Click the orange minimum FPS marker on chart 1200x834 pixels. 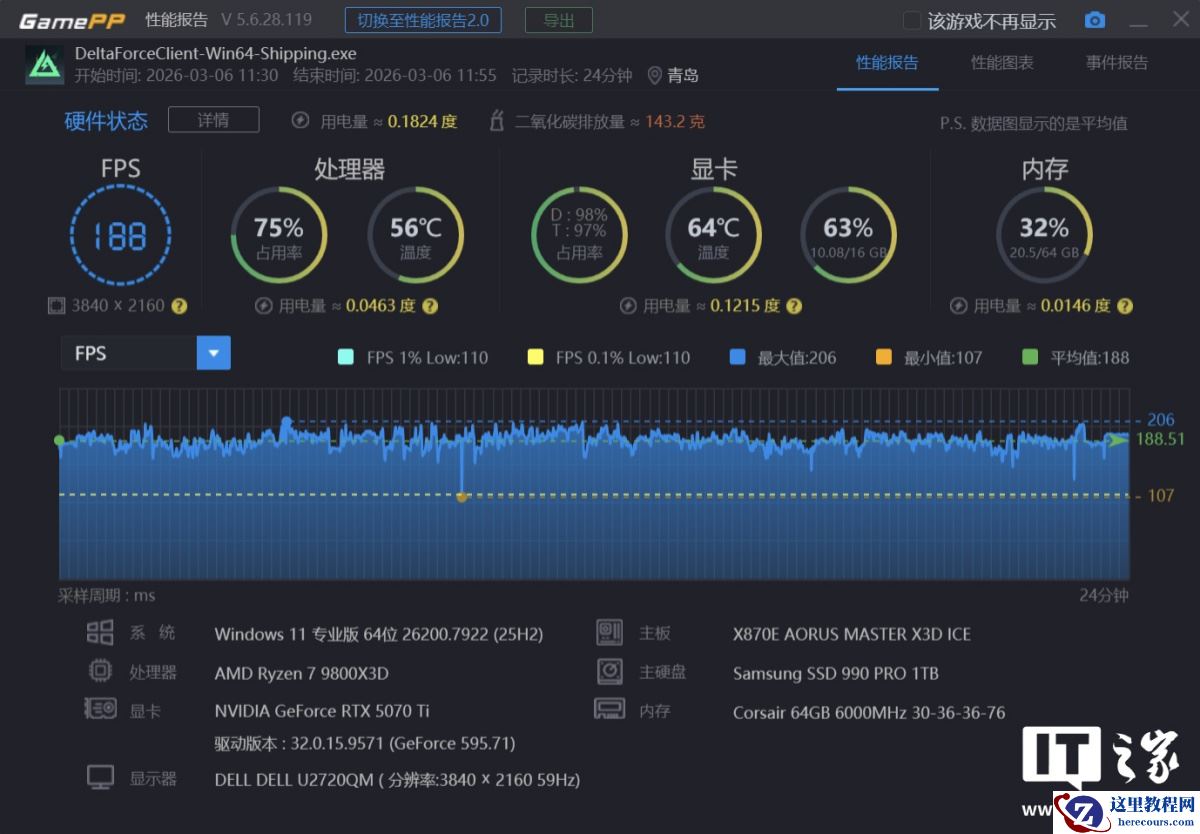tap(462, 497)
